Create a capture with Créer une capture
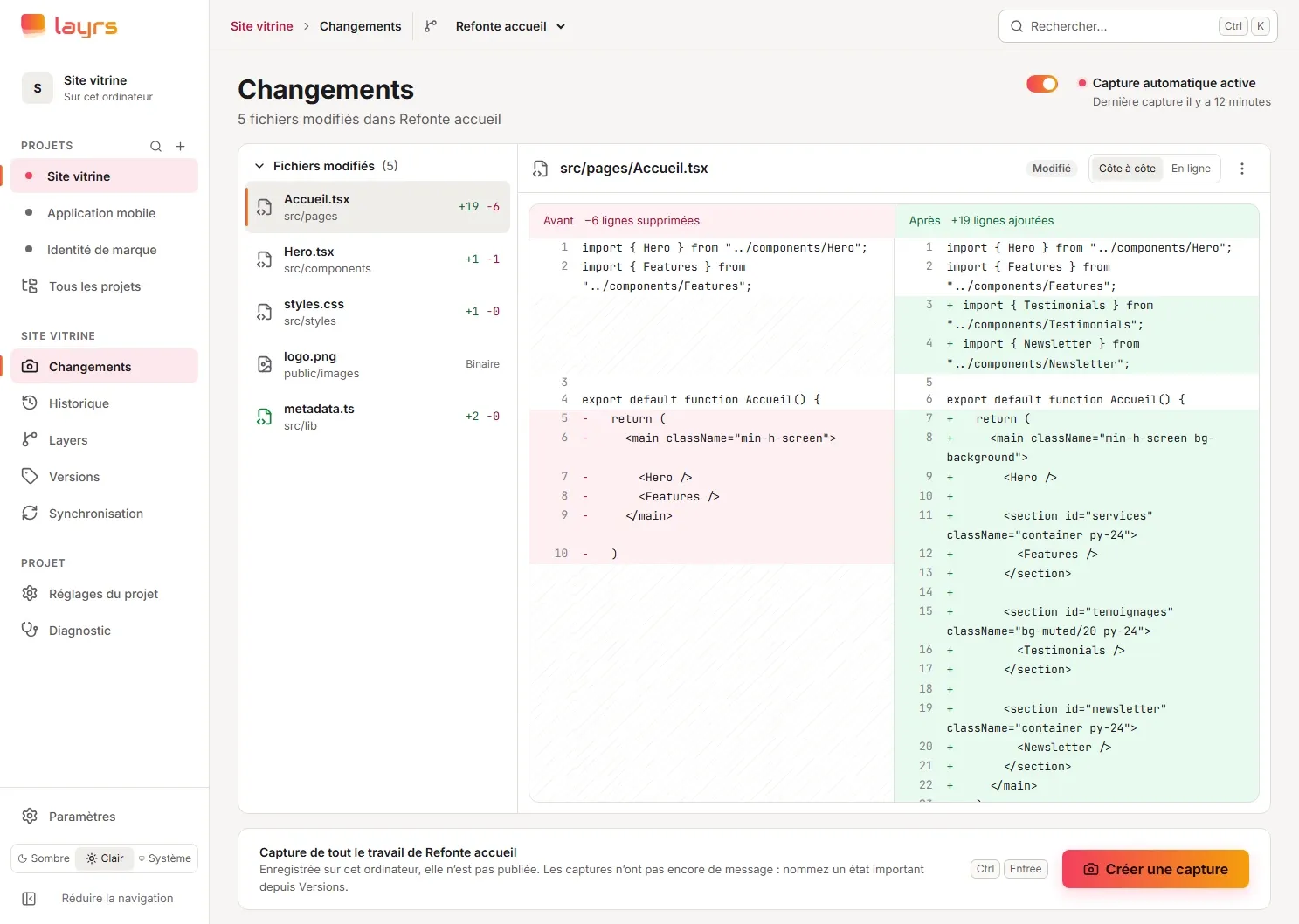The height and width of the screenshot is (924, 1299). pos(1156,869)
